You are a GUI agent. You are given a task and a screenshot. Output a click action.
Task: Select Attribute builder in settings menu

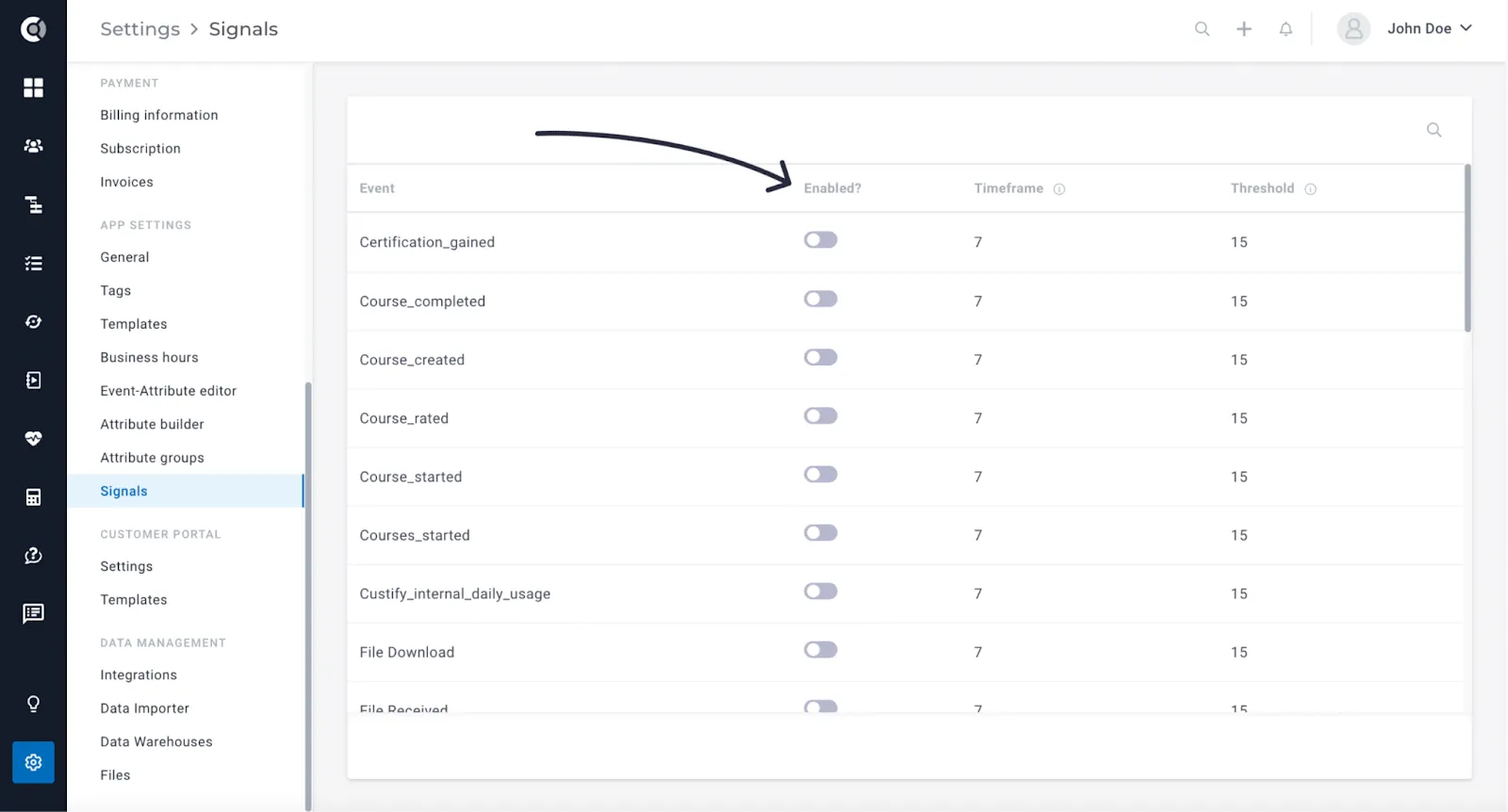point(152,425)
